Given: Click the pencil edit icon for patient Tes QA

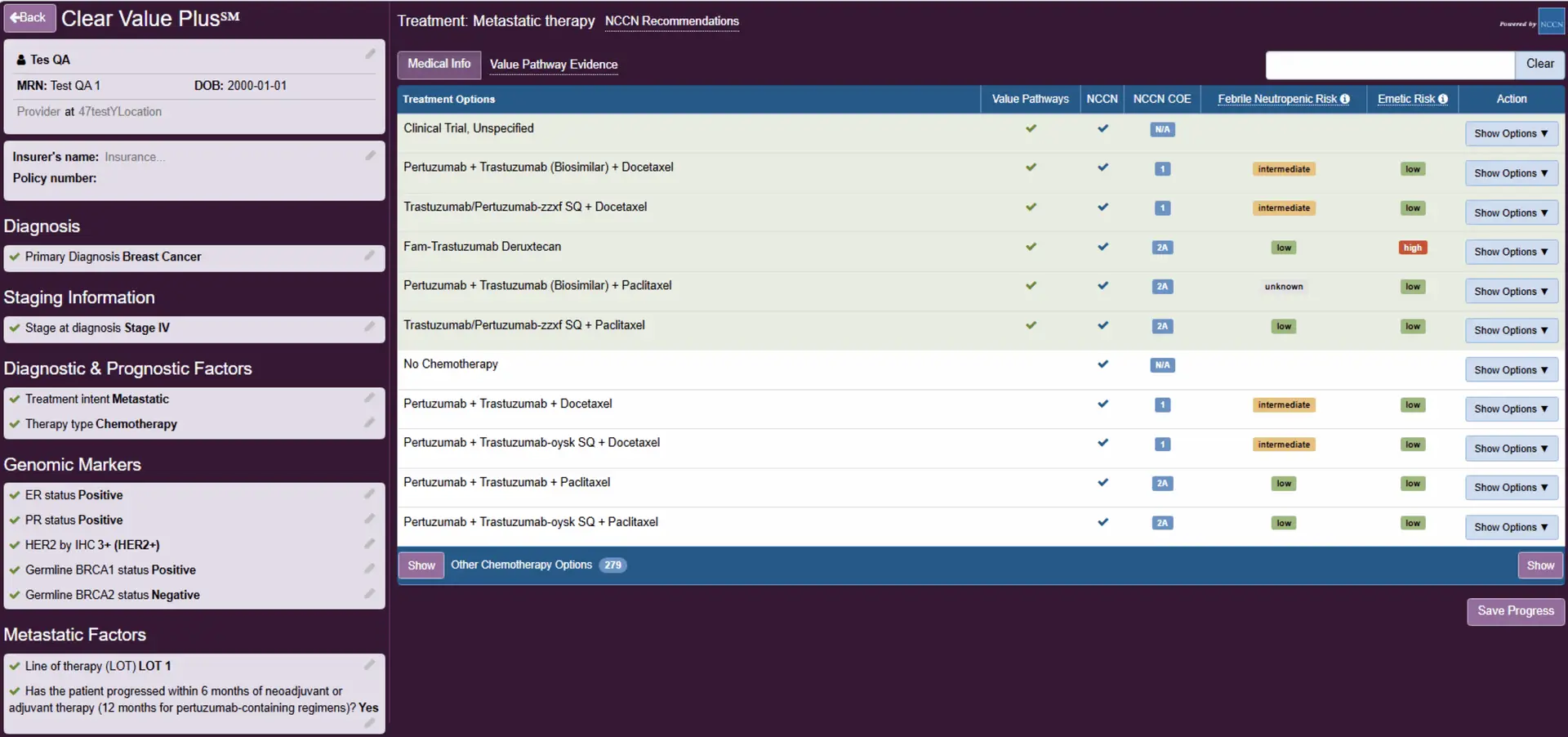Looking at the screenshot, I should tap(370, 55).
